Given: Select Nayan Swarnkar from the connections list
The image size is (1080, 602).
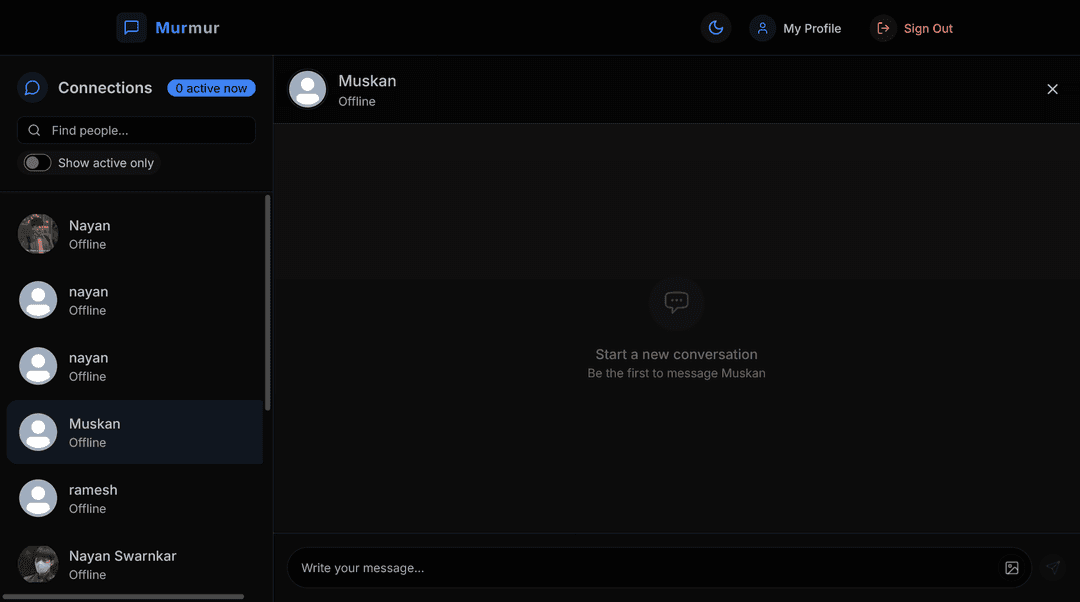Looking at the screenshot, I should click(135, 564).
